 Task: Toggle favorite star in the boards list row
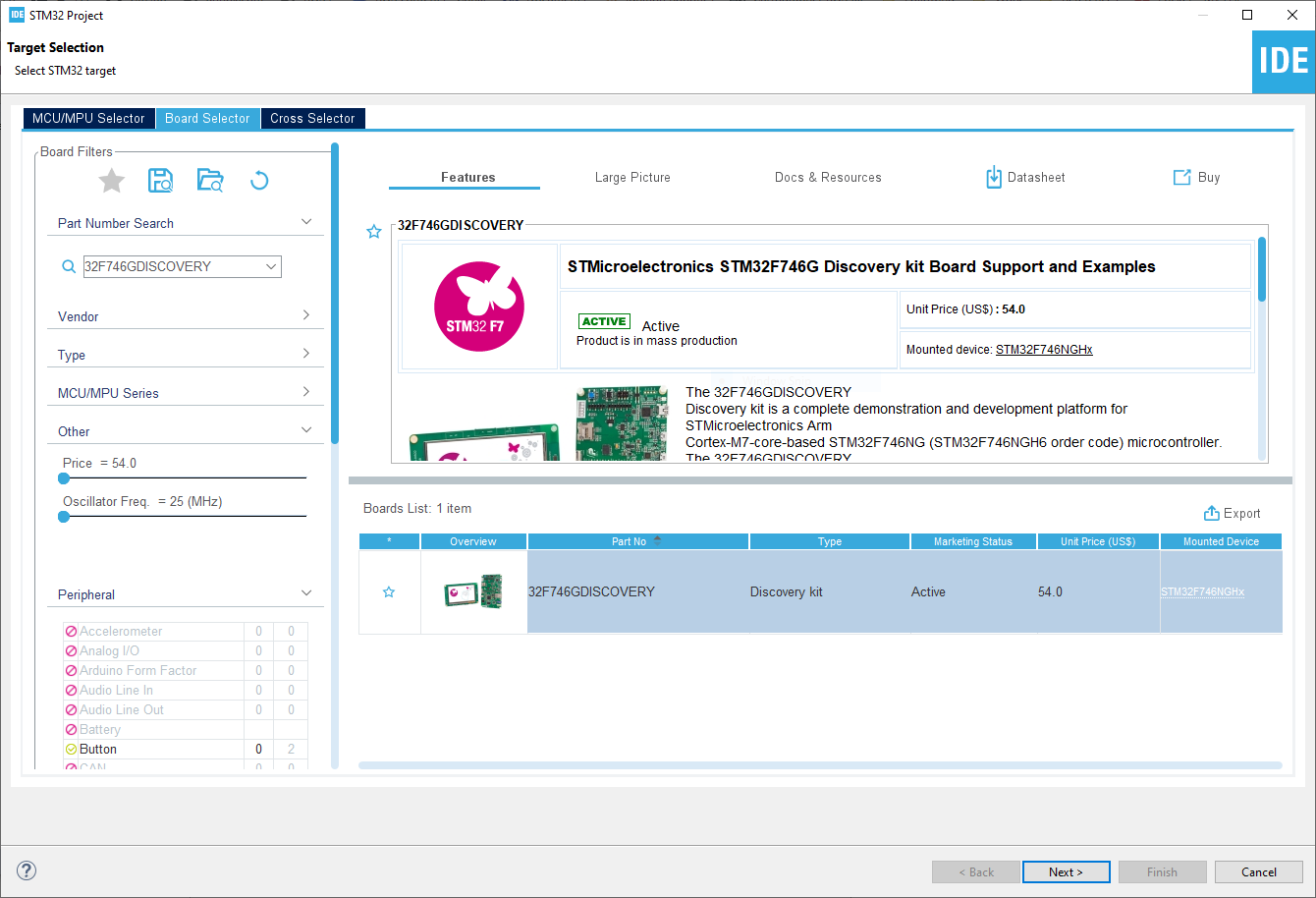pyautogui.click(x=389, y=592)
